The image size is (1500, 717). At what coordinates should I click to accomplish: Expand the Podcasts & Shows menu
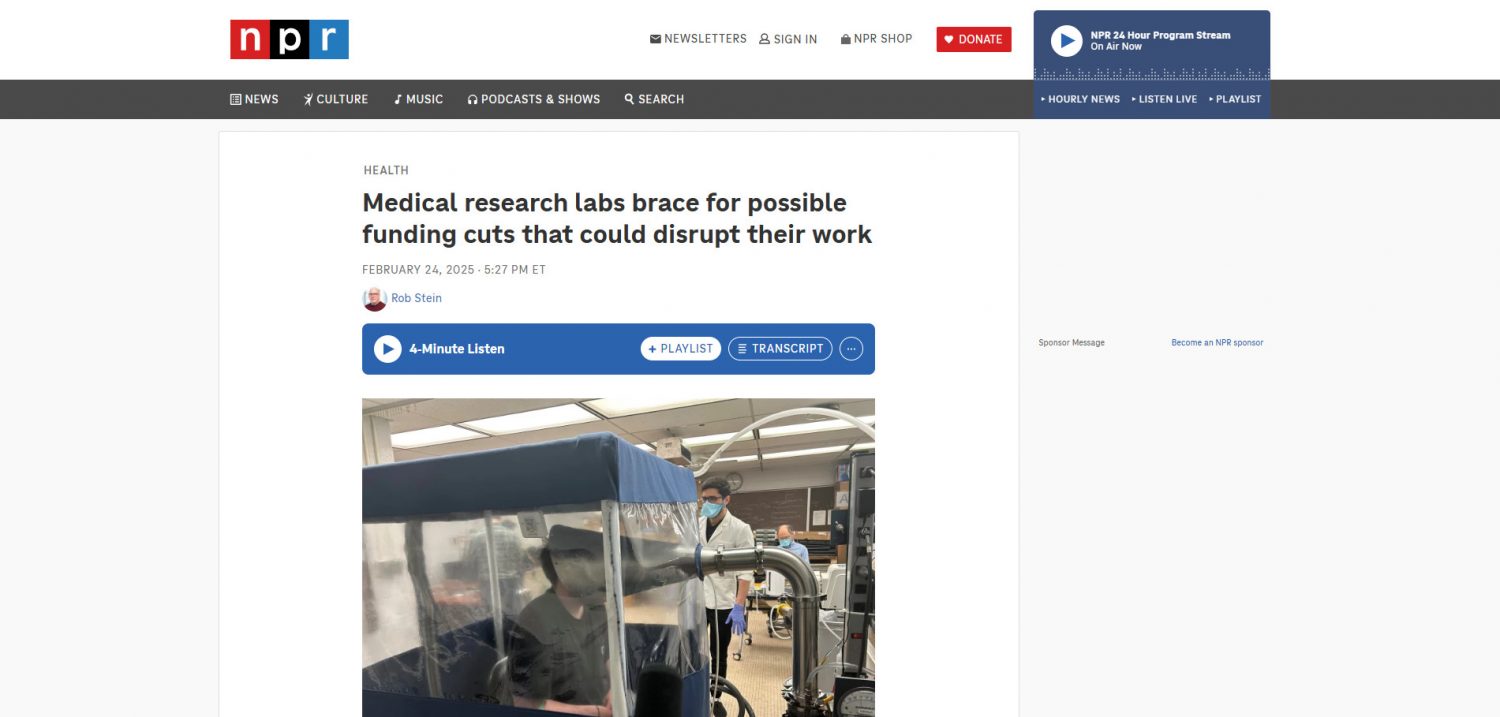pyautogui.click(x=534, y=99)
